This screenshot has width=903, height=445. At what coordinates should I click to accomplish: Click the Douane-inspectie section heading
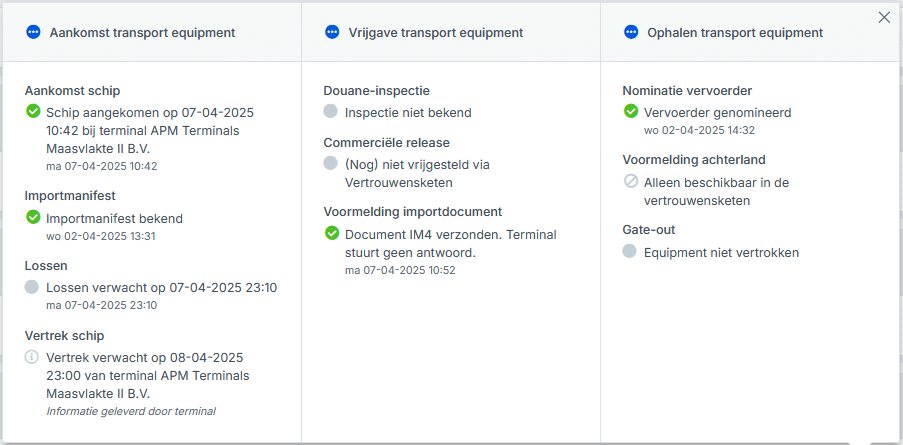click(377, 90)
